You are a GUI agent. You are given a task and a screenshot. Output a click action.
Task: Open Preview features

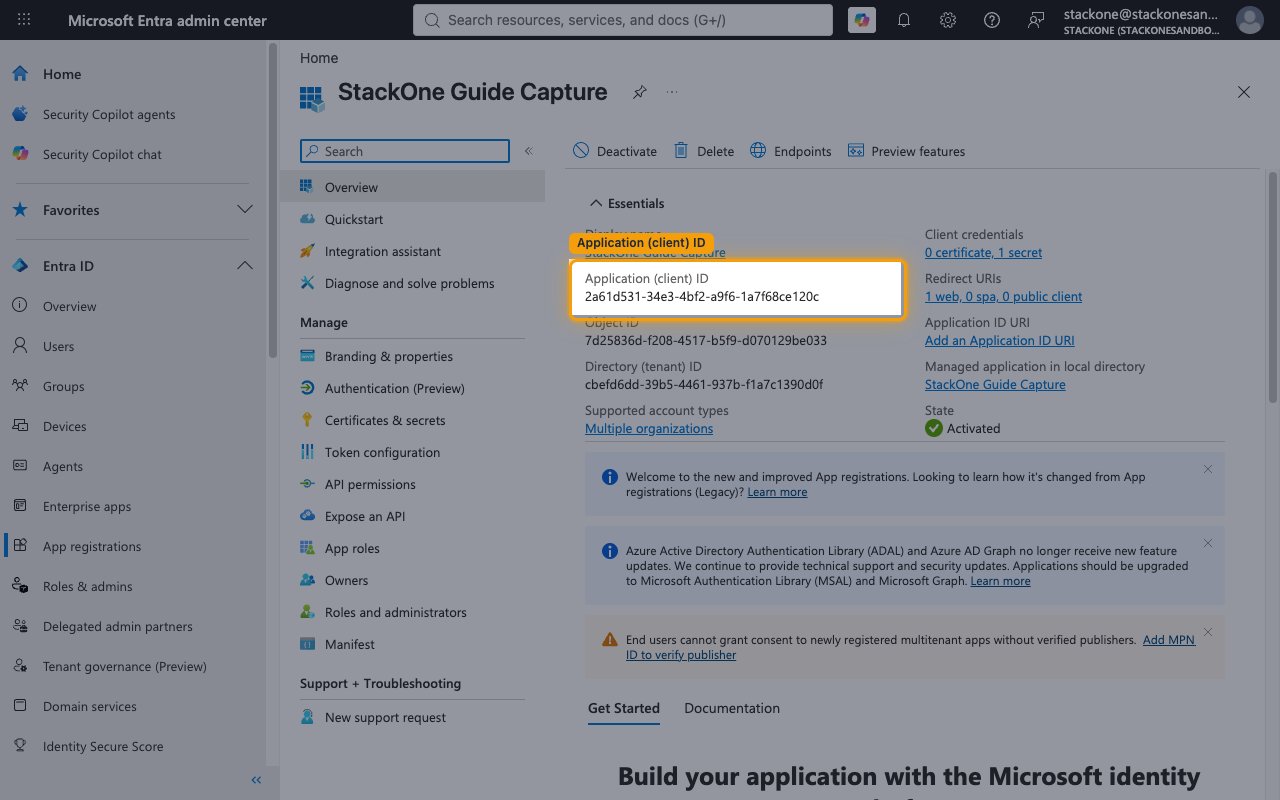906,151
